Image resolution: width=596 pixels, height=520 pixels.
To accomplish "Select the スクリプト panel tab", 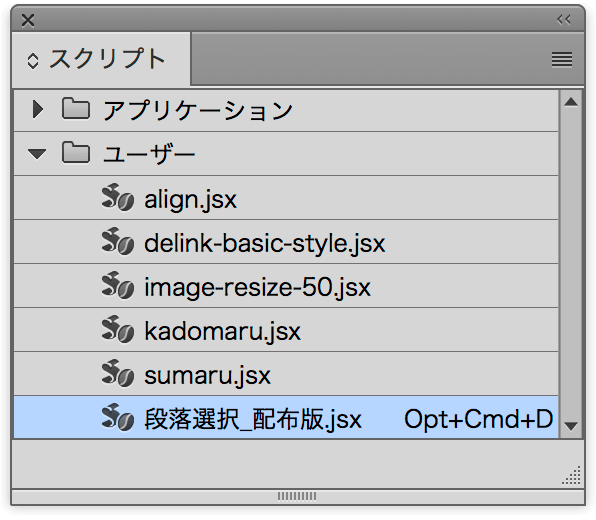I will pos(101,59).
